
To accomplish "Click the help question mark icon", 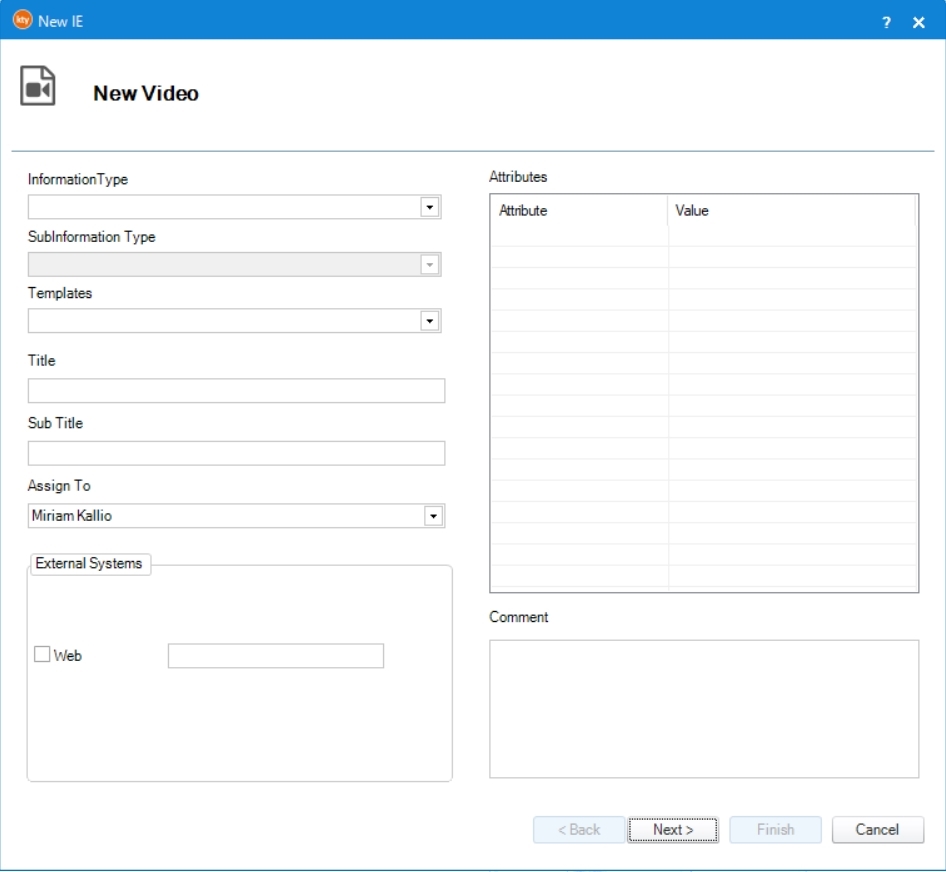I will tap(886, 22).
